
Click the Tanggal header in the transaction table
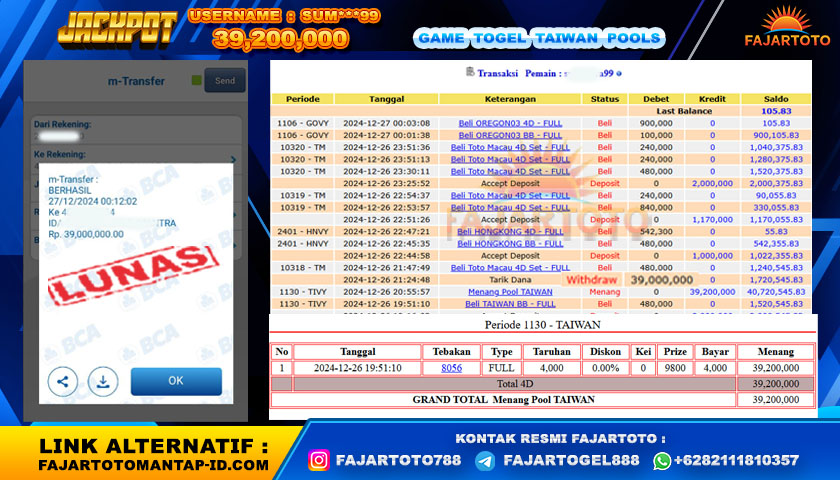386,99
